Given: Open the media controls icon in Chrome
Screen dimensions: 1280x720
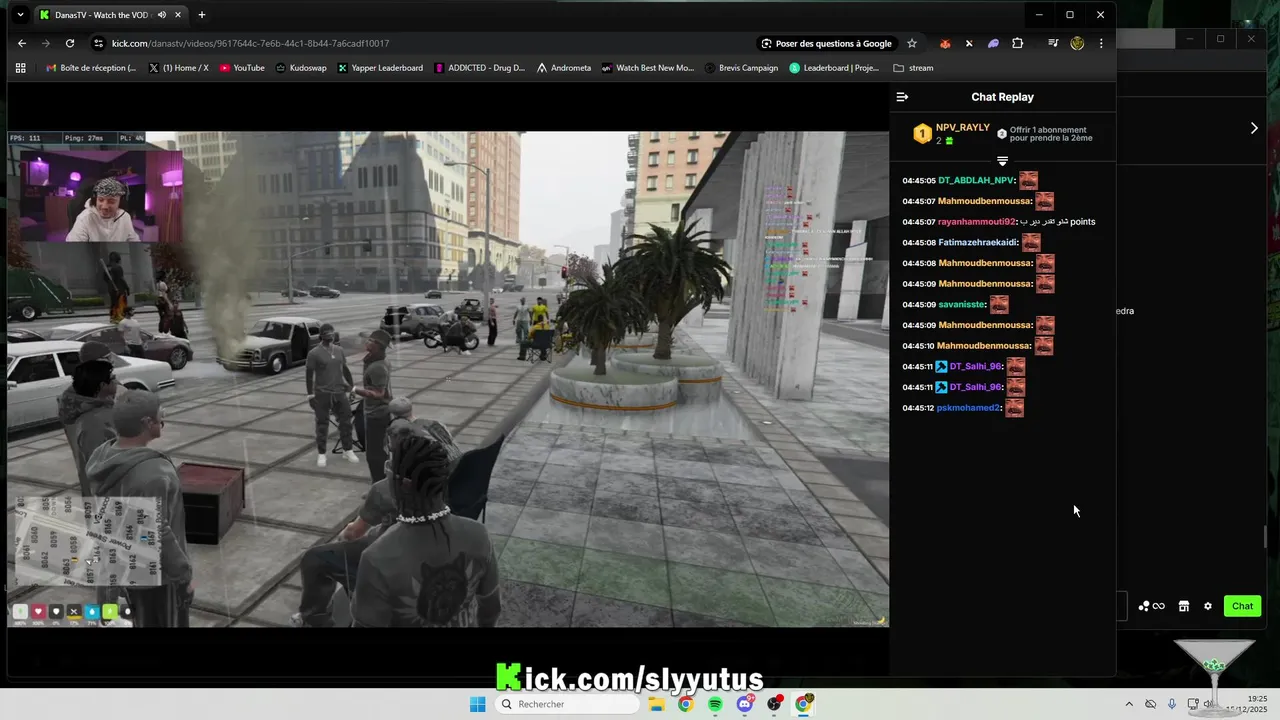Looking at the screenshot, I should pyautogui.click(x=1053, y=43).
